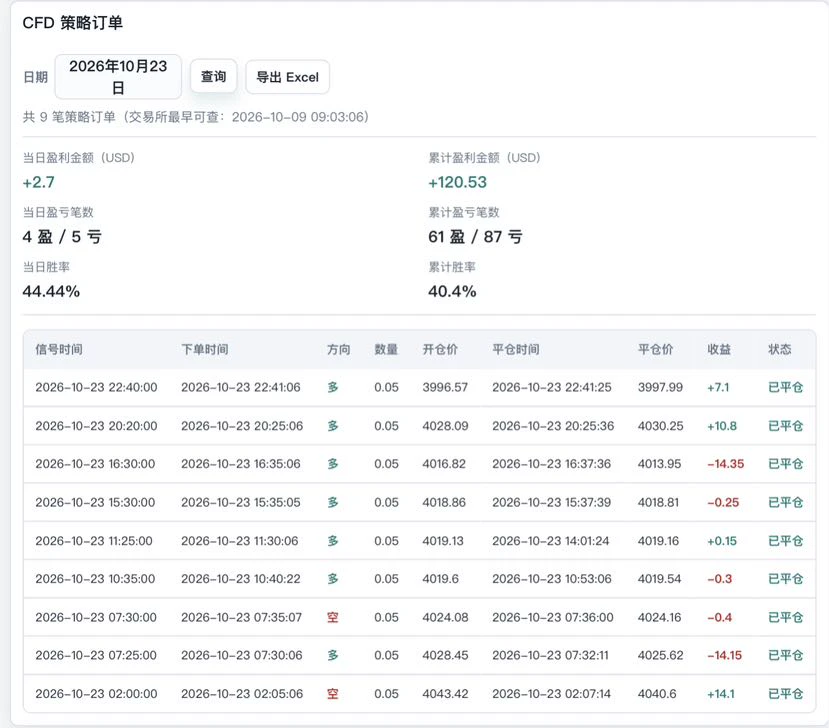Screen dimensions: 829x728
Task: Click the -0.4 profit cell
Action: point(720,618)
